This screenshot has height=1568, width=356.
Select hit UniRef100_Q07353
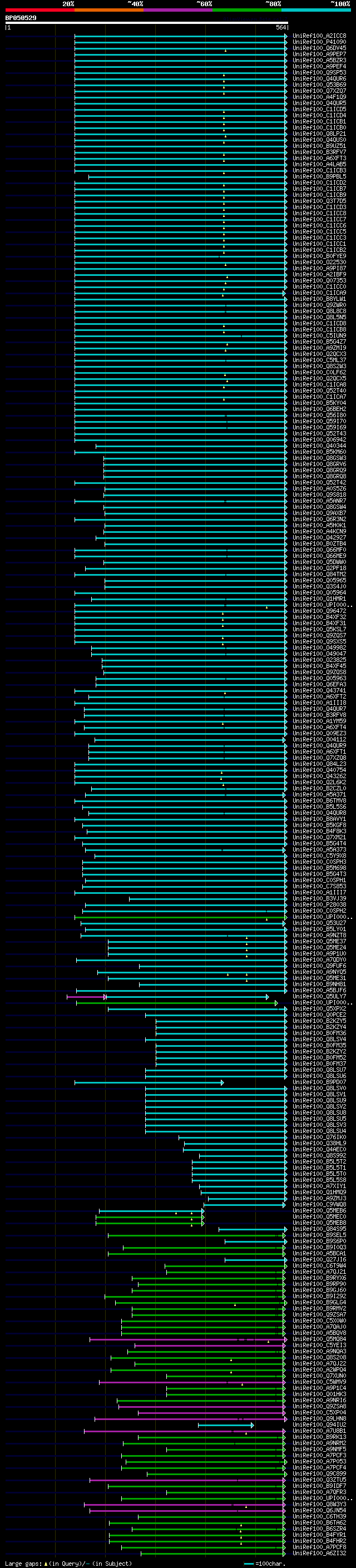(x=319, y=280)
